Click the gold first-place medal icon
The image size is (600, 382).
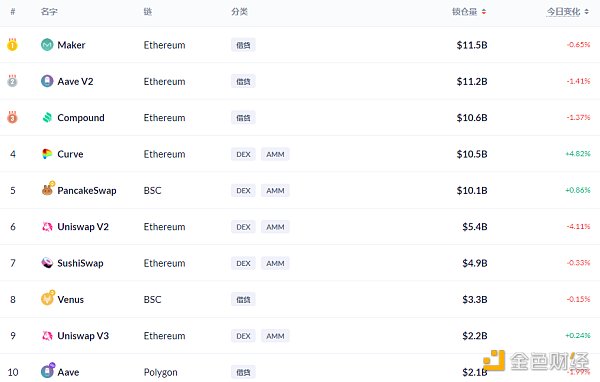click(x=12, y=44)
